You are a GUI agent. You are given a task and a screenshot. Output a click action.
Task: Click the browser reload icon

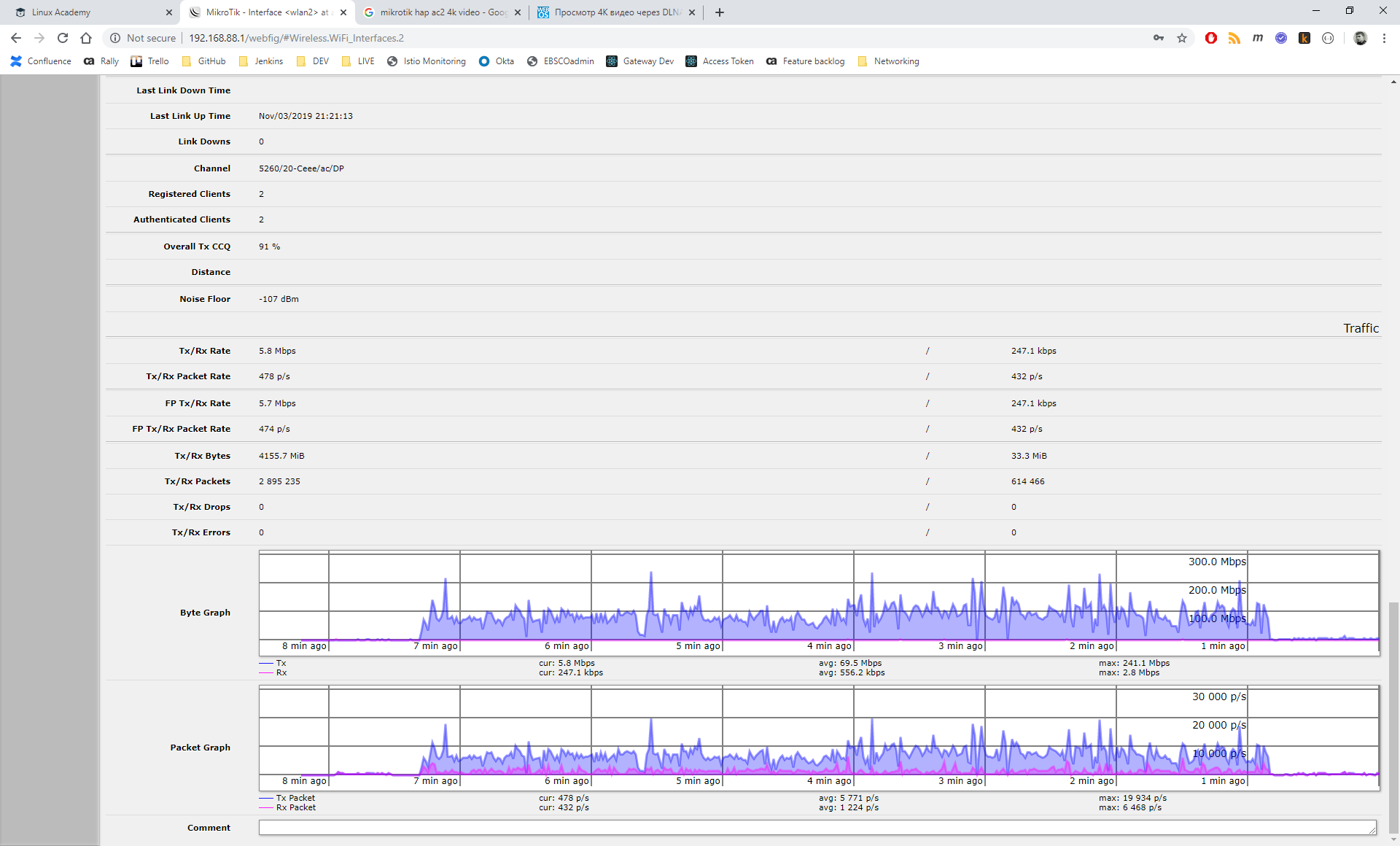click(x=63, y=38)
